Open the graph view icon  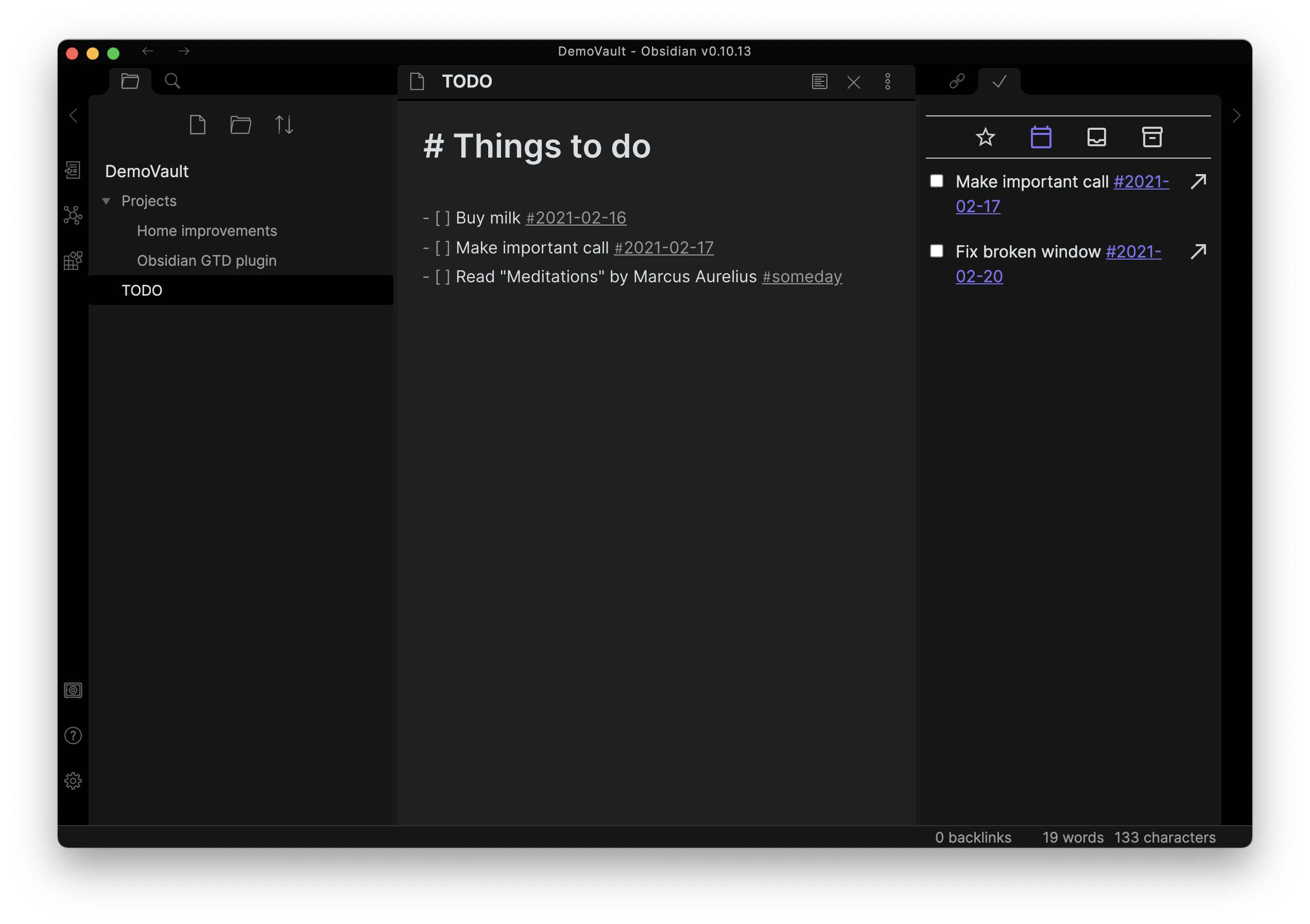73,215
